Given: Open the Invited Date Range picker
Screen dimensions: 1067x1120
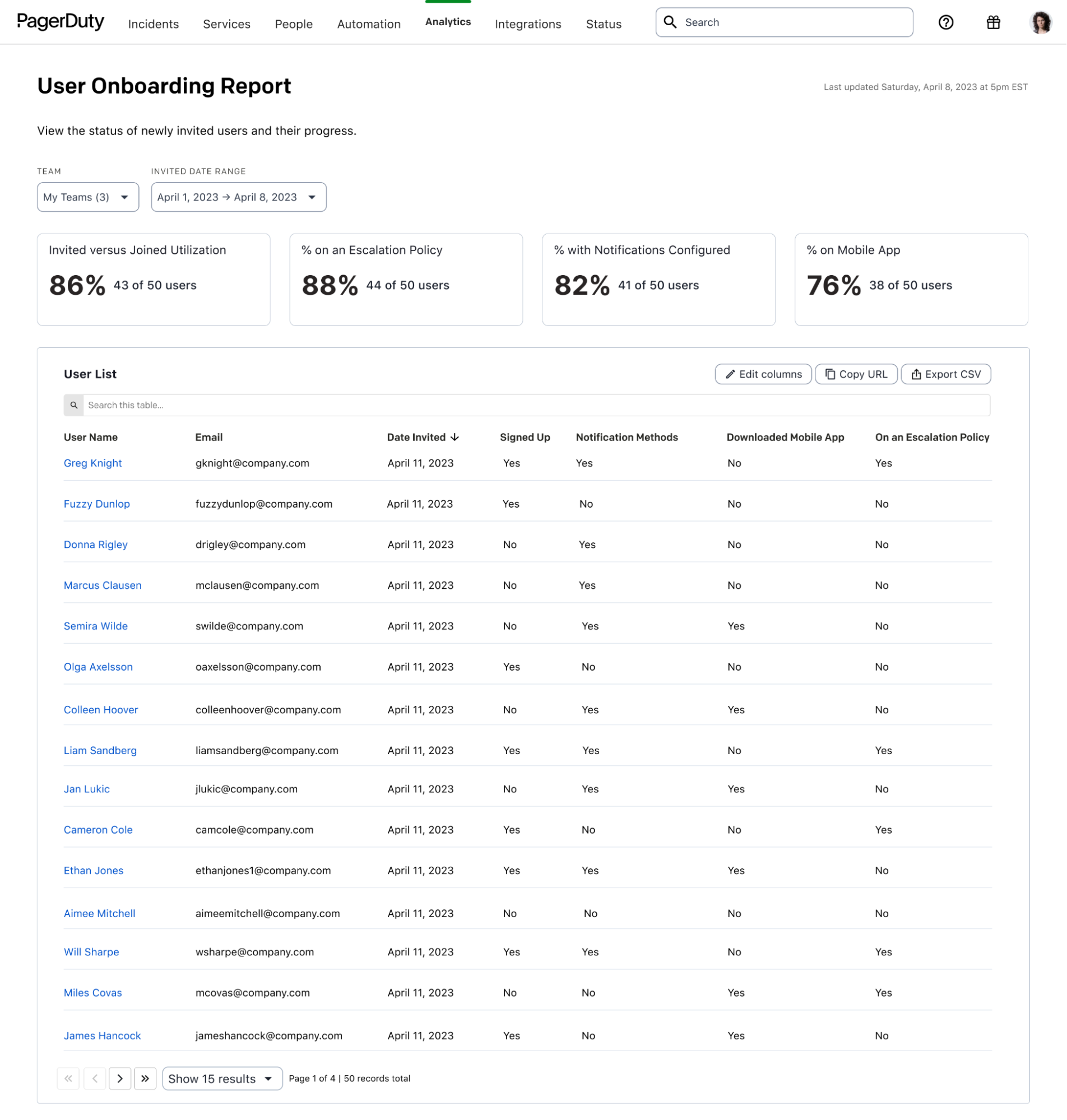Looking at the screenshot, I should [238, 197].
